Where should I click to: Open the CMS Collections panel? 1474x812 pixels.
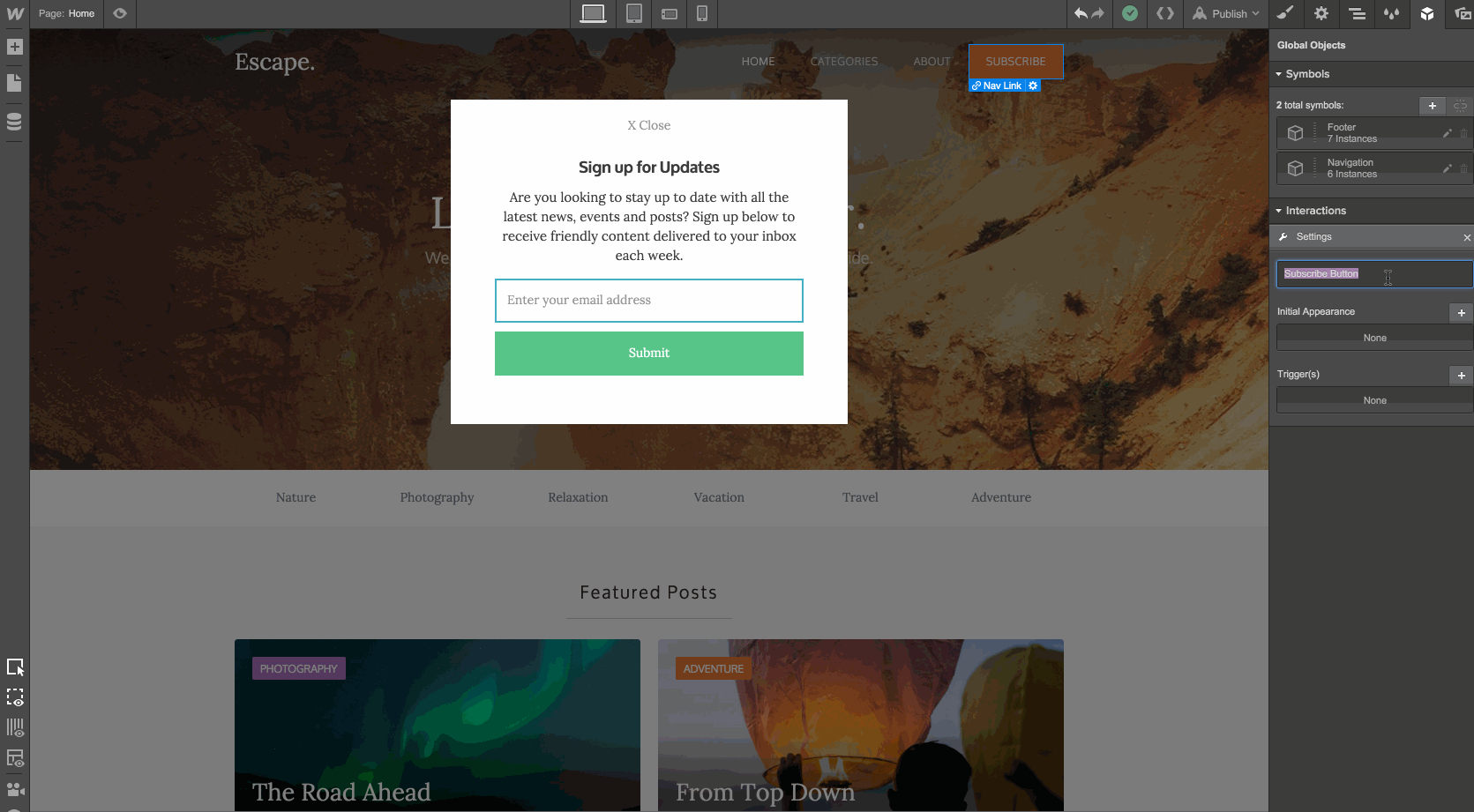pyautogui.click(x=14, y=122)
